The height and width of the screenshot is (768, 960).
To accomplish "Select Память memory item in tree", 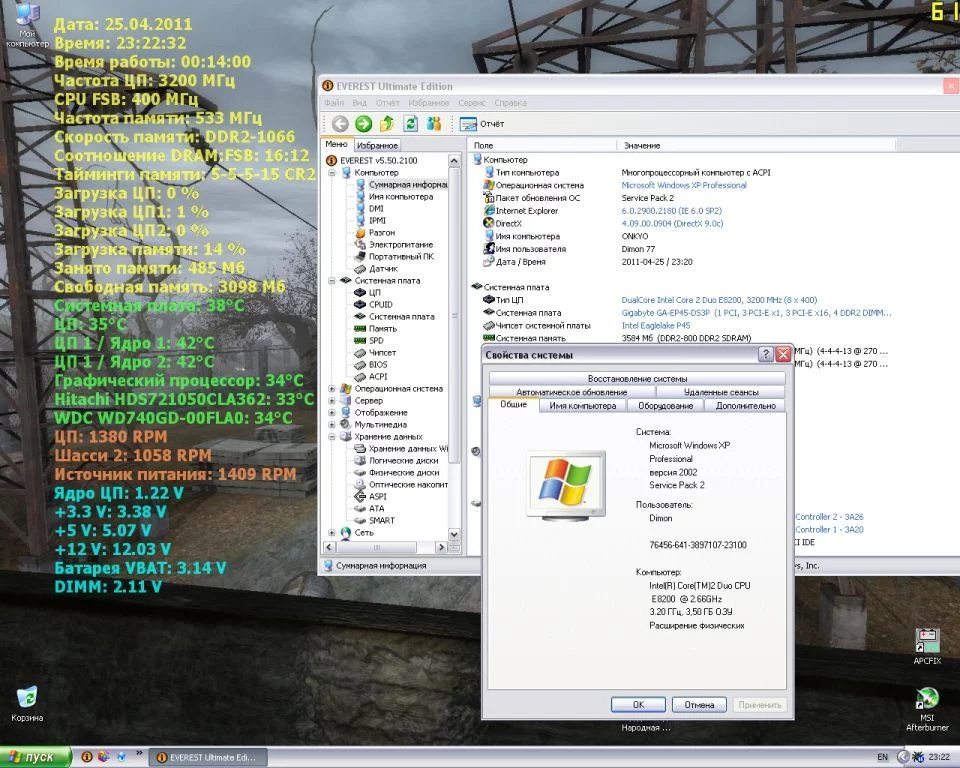I will 383,328.
